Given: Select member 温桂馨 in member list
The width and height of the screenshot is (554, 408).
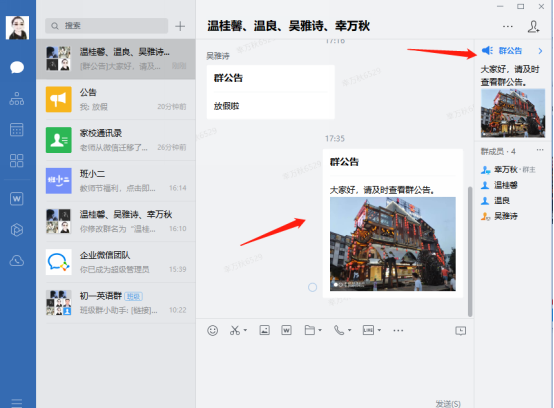Looking at the screenshot, I should [499, 185].
